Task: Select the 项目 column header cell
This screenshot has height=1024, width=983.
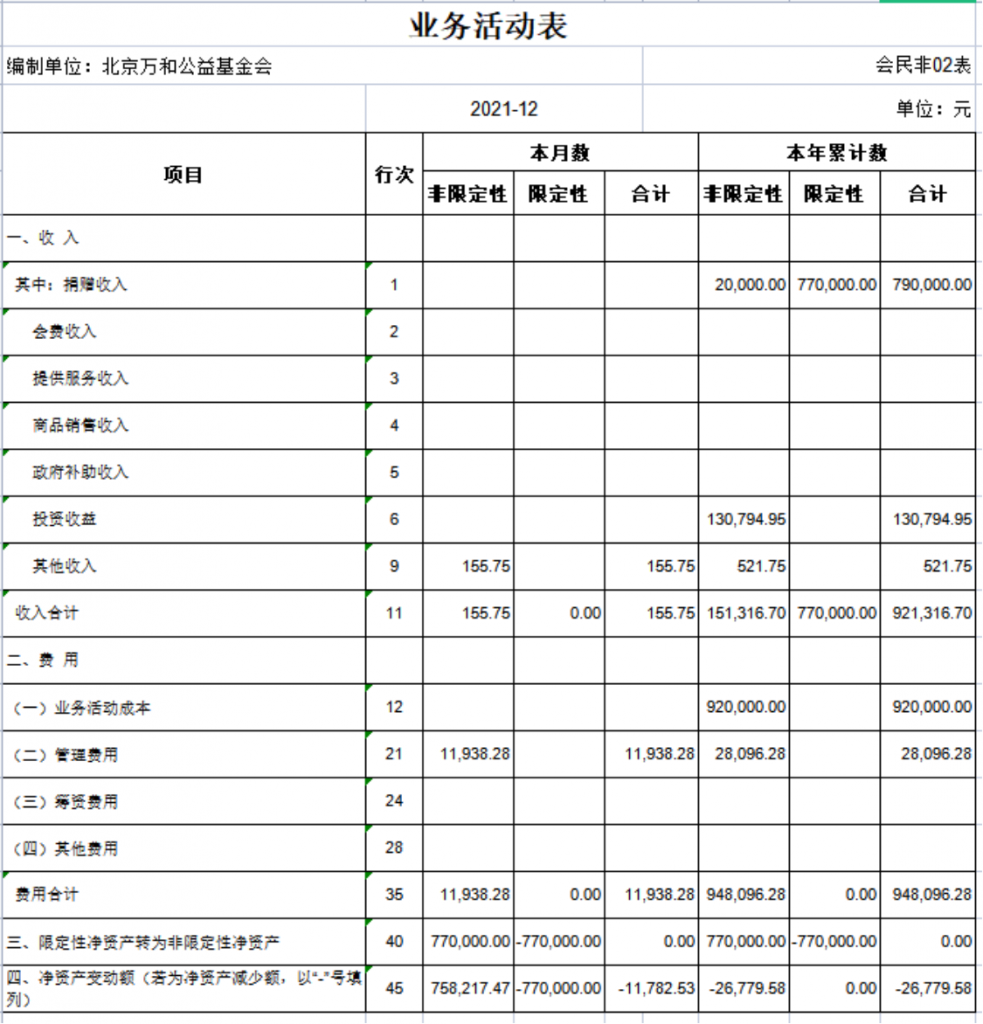Action: point(183,174)
